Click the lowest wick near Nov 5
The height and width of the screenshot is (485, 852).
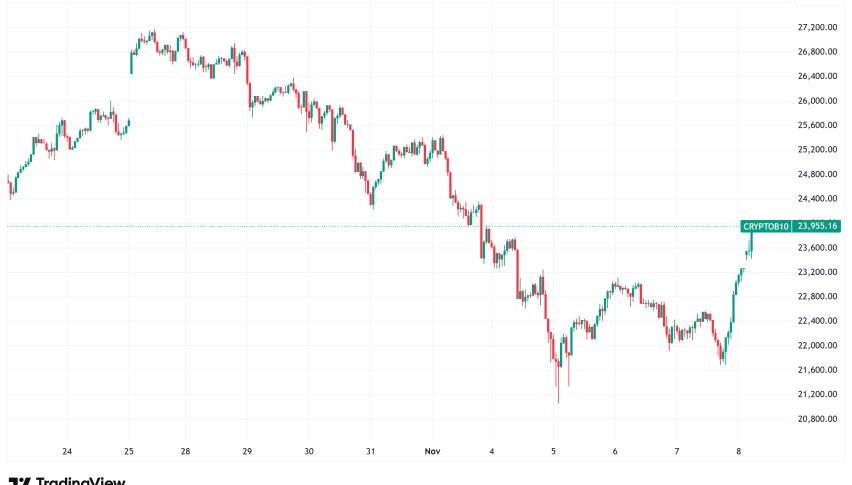(x=558, y=398)
